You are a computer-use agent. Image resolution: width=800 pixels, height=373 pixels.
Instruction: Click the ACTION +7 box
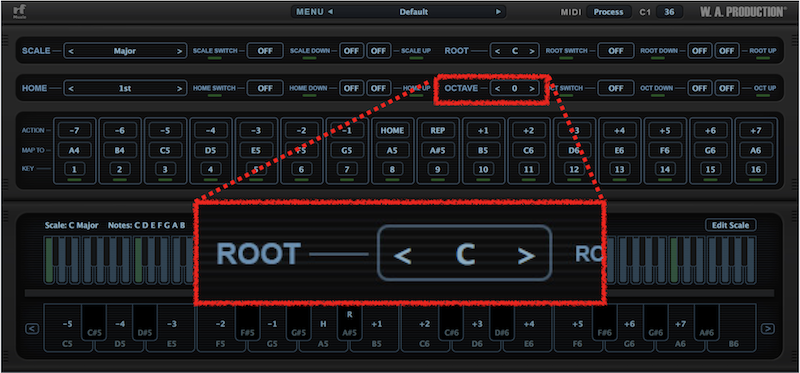[x=756, y=130]
